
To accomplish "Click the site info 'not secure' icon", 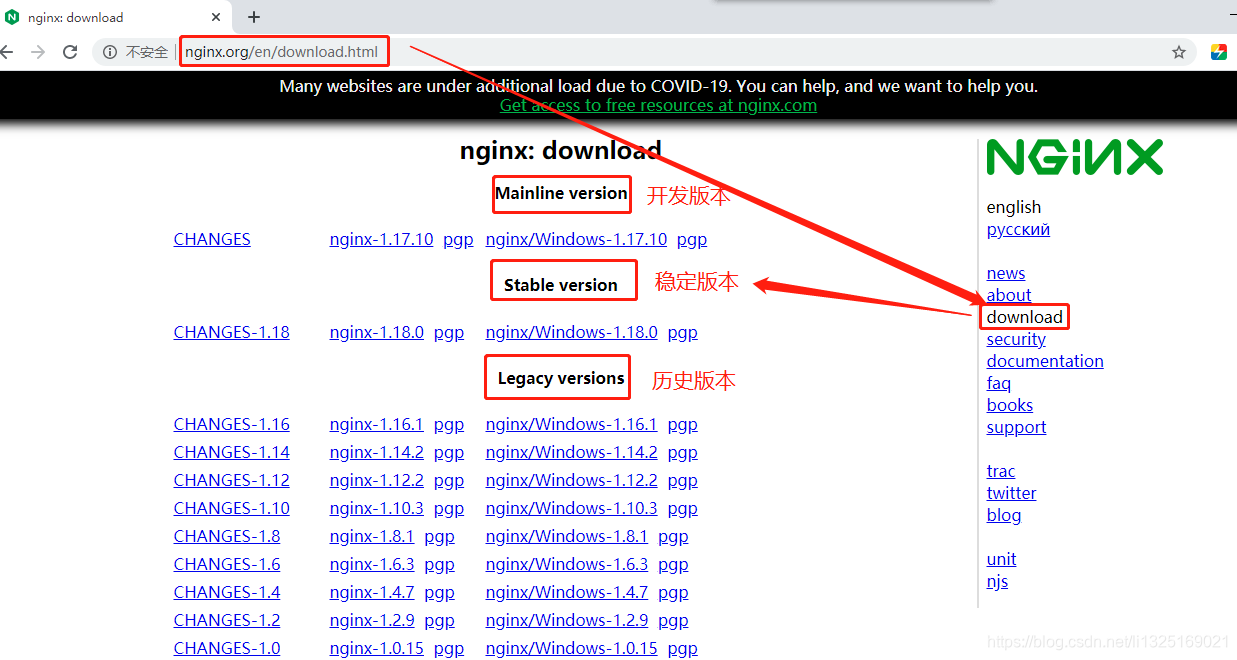I will click(x=110, y=52).
